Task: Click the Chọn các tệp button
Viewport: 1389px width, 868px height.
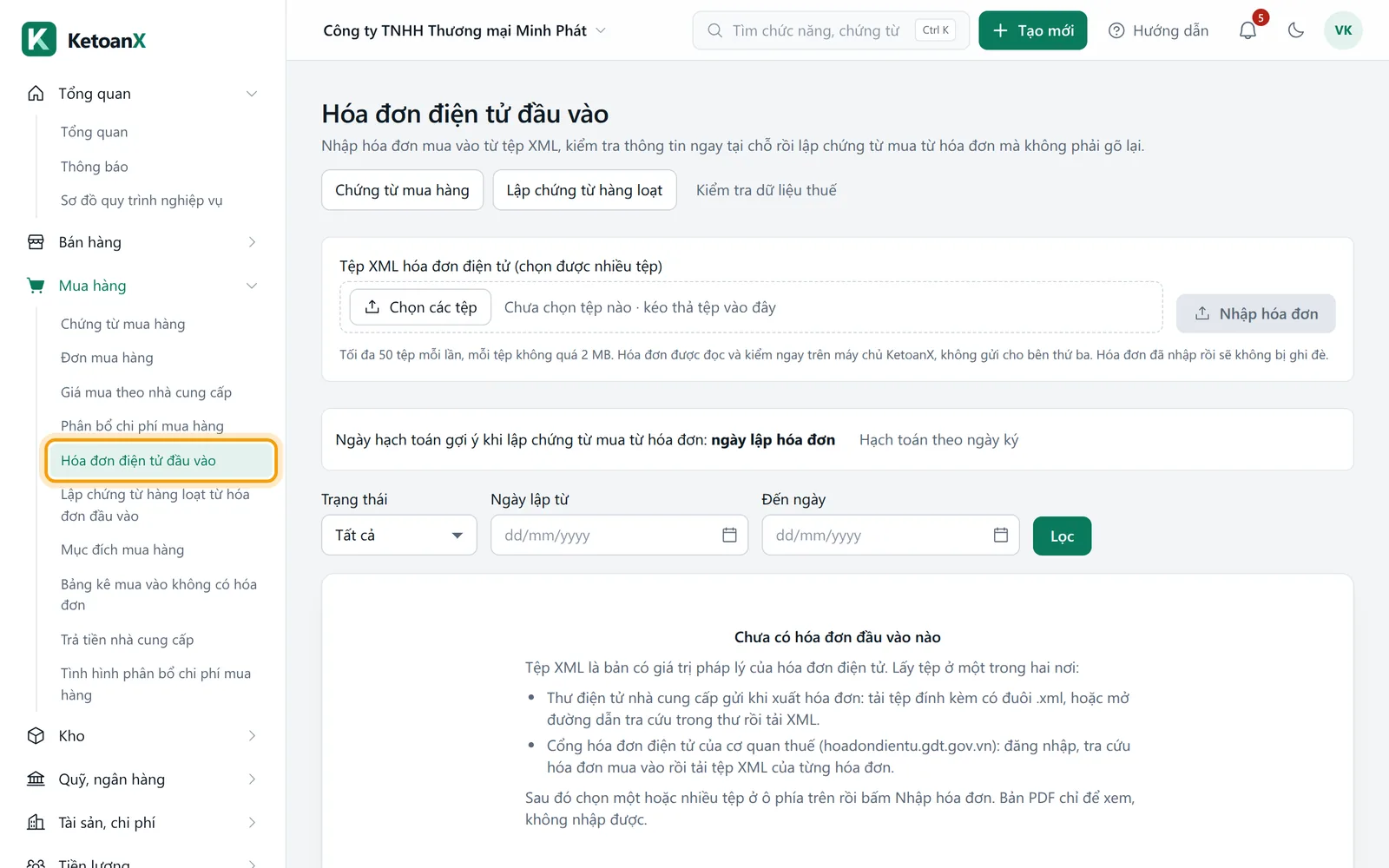Action: coord(421,307)
